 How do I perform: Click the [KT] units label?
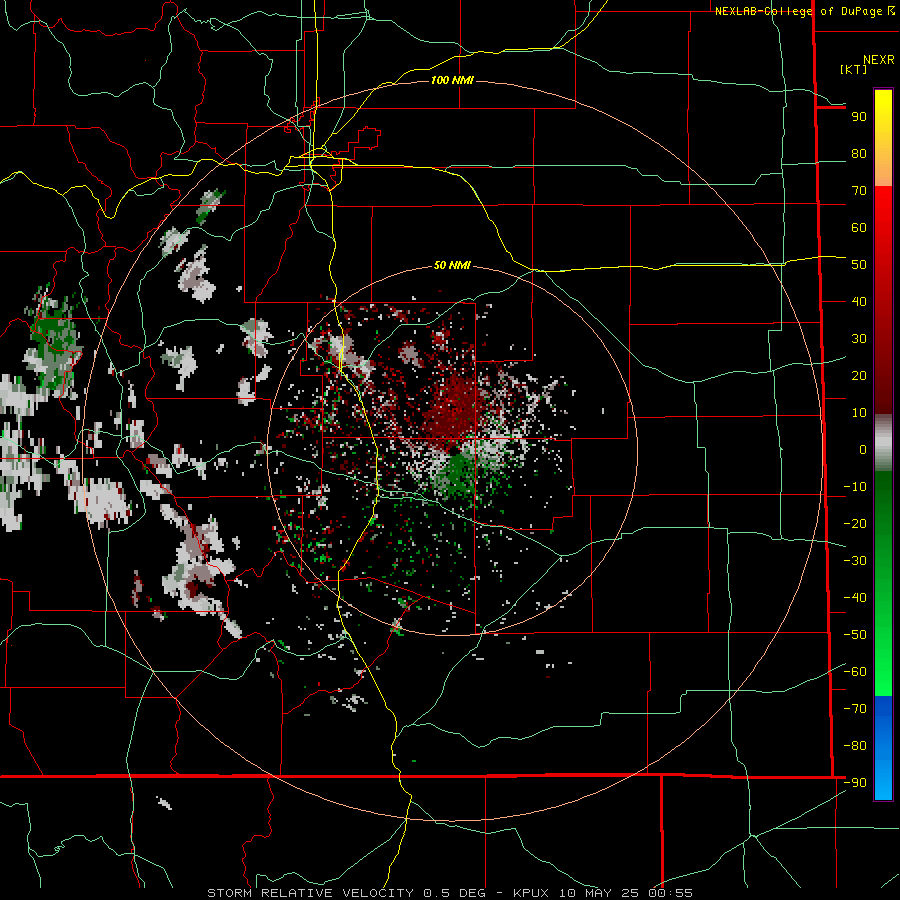click(x=854, y=69)
